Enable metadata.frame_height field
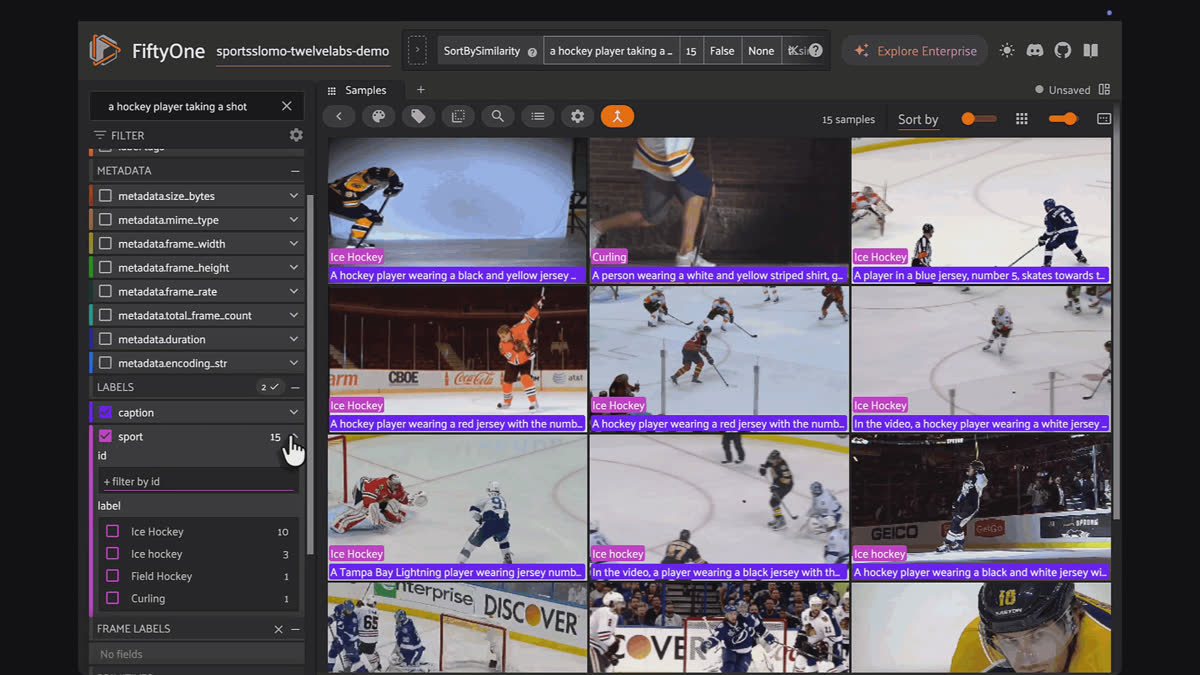The height and width of the screenshot is (675, 1200). pyautogui.click(x=105, y=268)
